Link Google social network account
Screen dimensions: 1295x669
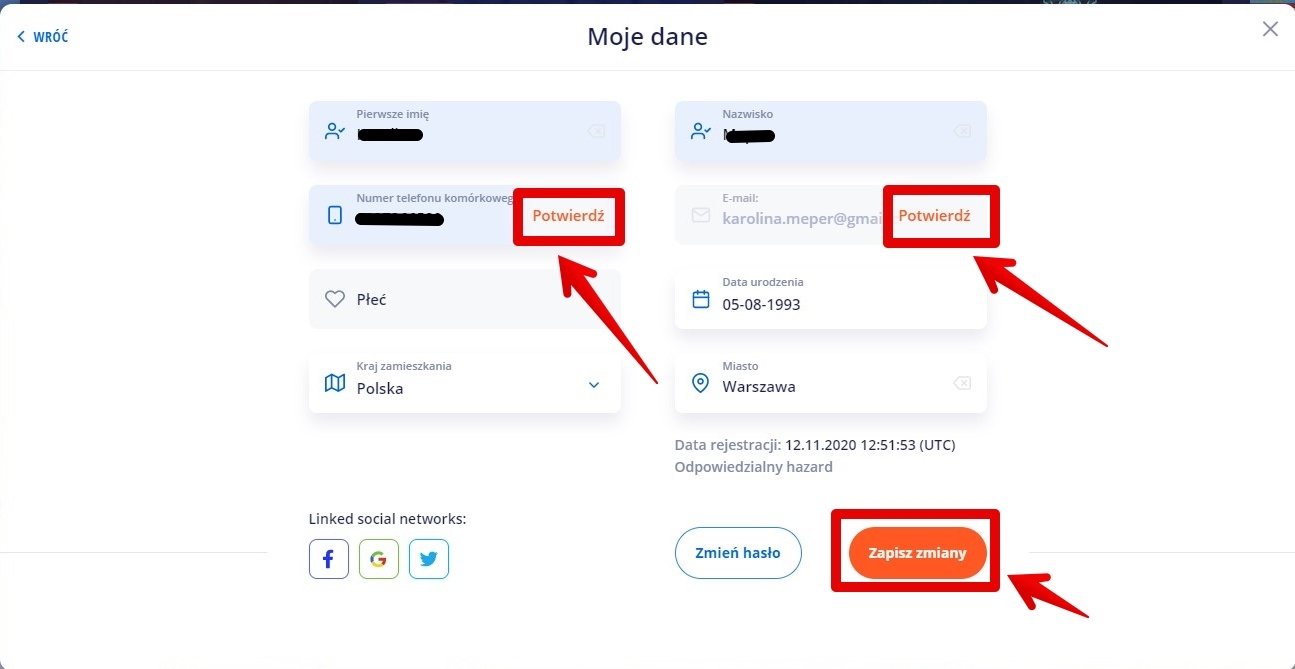point(379,559)
